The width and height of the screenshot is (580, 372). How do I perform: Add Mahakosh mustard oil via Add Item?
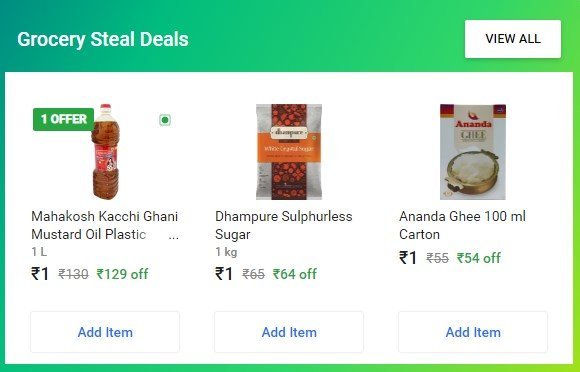(105, 332)
